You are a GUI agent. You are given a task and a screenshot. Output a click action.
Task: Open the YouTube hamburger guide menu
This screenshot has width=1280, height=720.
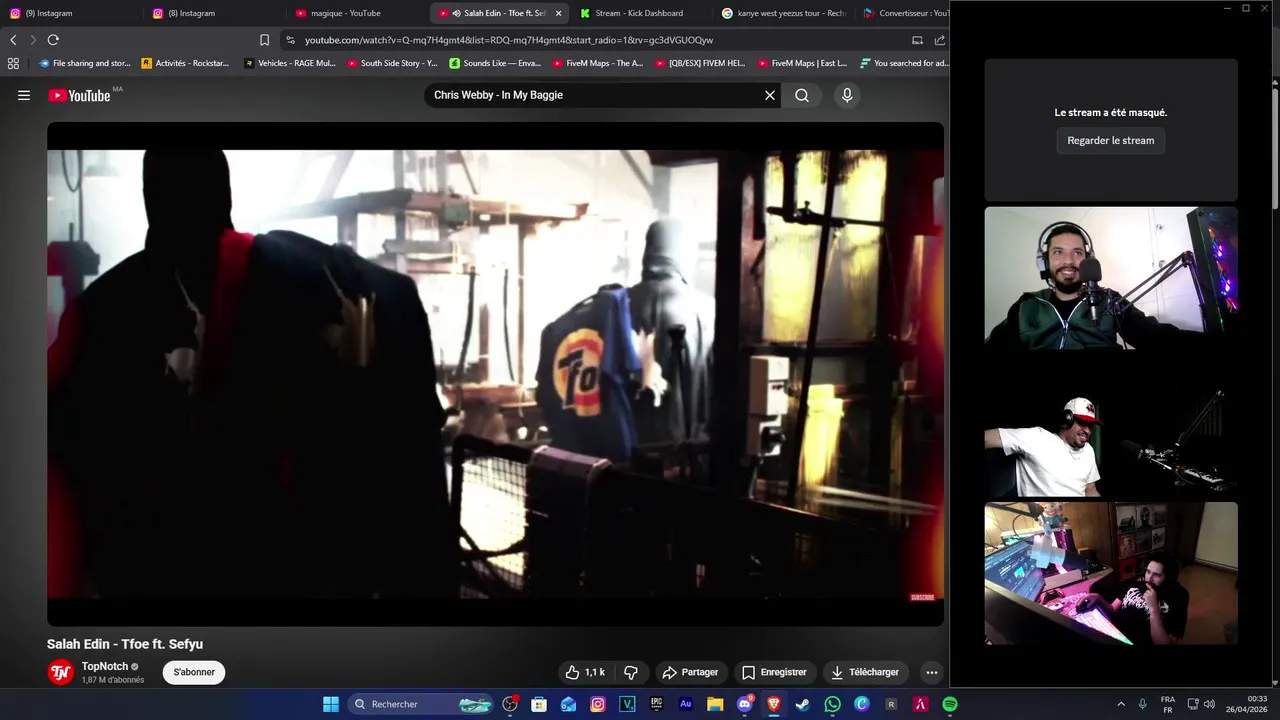(24, 95)
